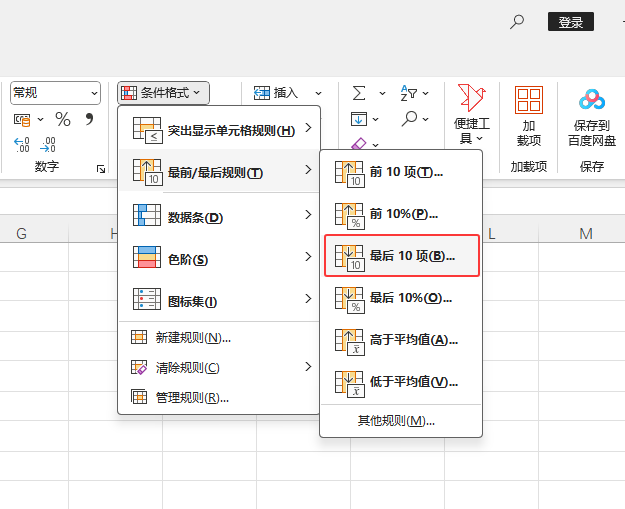Click the 登录 sign-in button
Screen dimensions: 625x509
570,22
